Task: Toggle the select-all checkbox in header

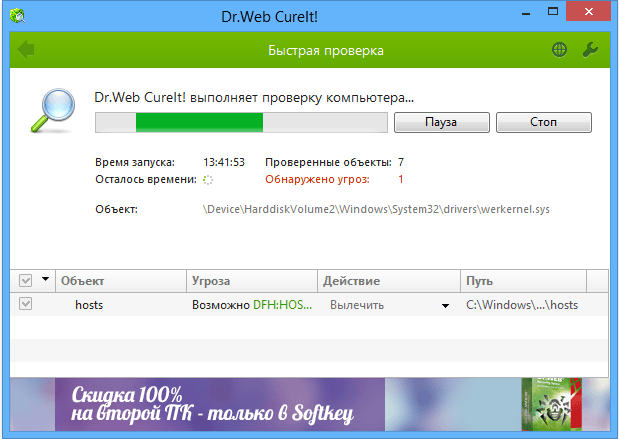Action: [26, 281]
